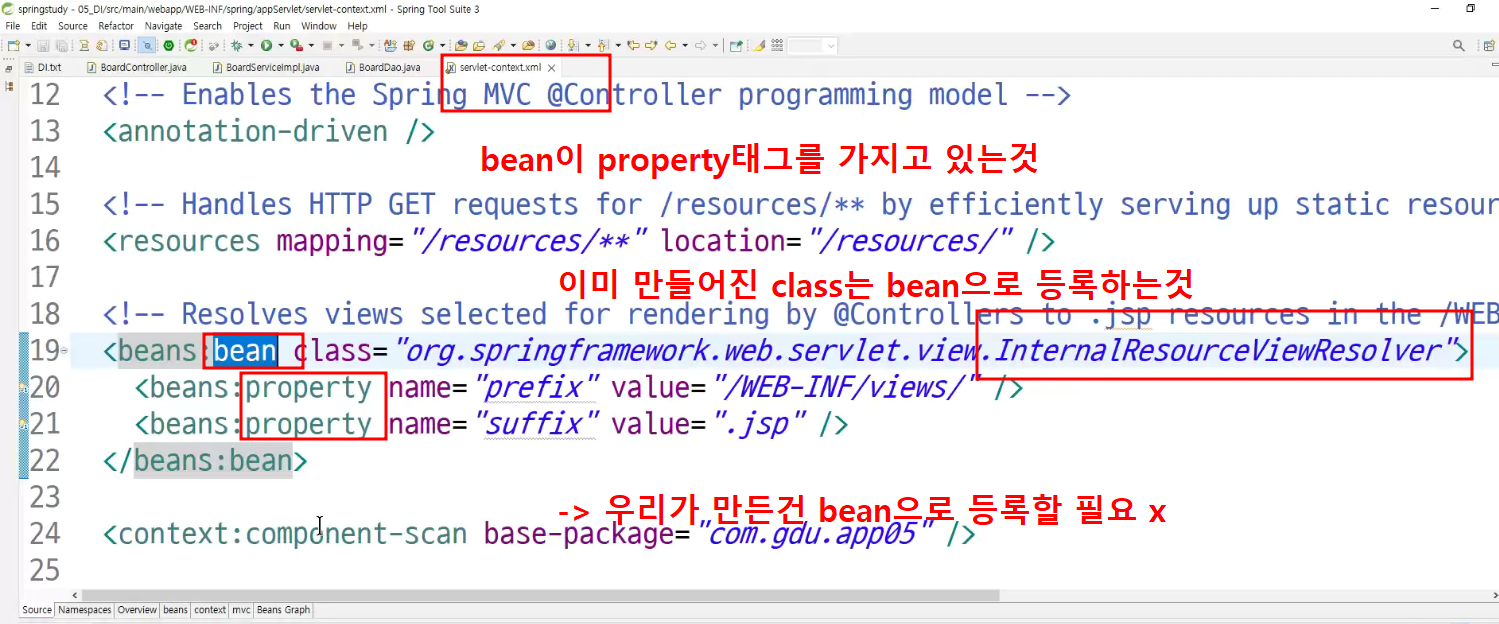
Task: Open the Next Annotation dropdown arrow
Action: [588, 45]
